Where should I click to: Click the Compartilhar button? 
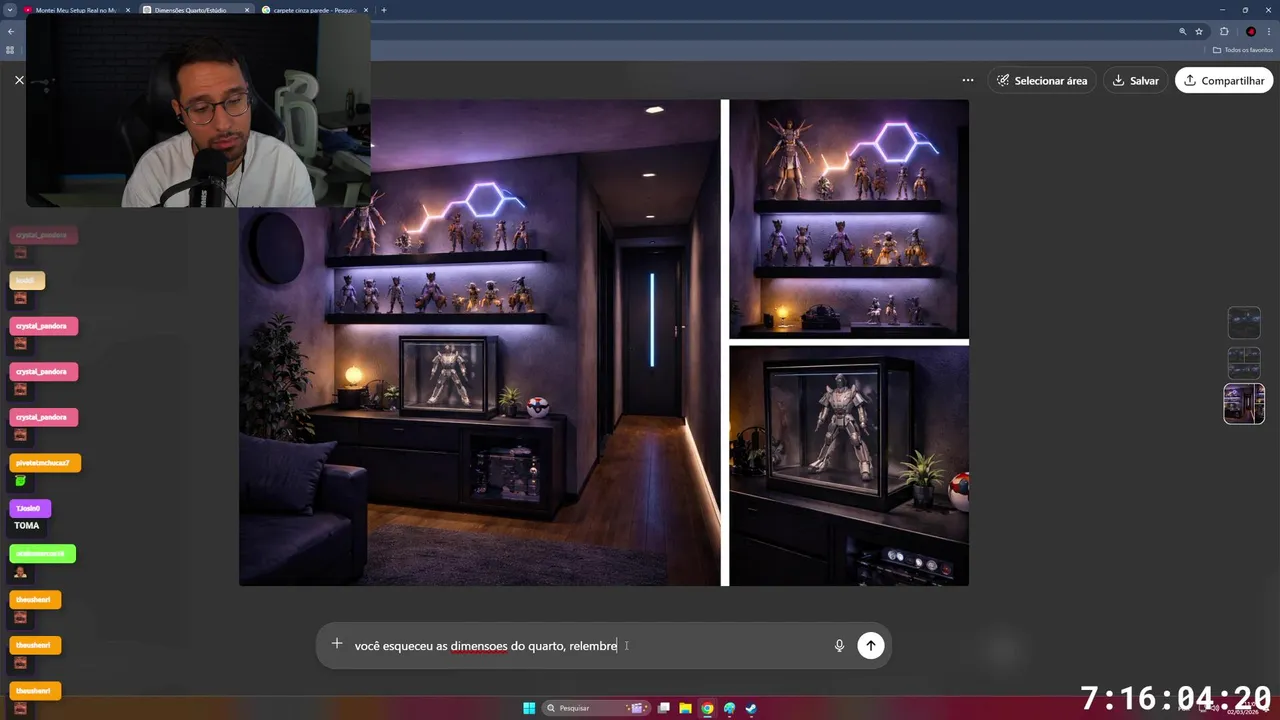click(1224, 80)
